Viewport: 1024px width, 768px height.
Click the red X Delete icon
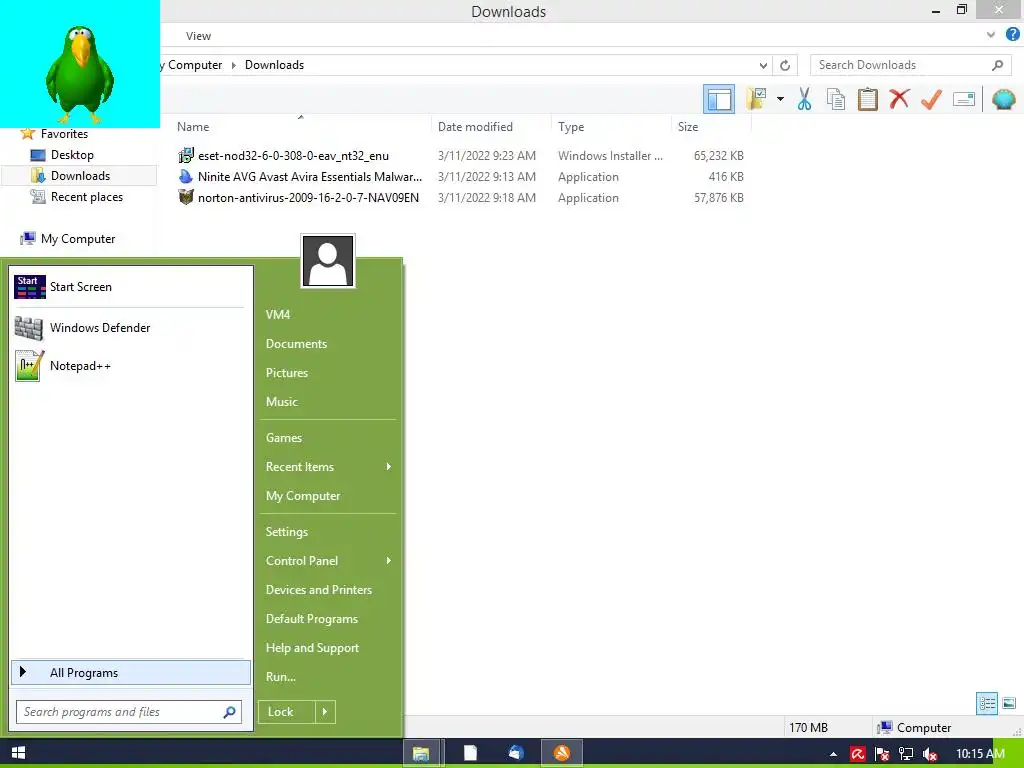(x=899, y=99)
